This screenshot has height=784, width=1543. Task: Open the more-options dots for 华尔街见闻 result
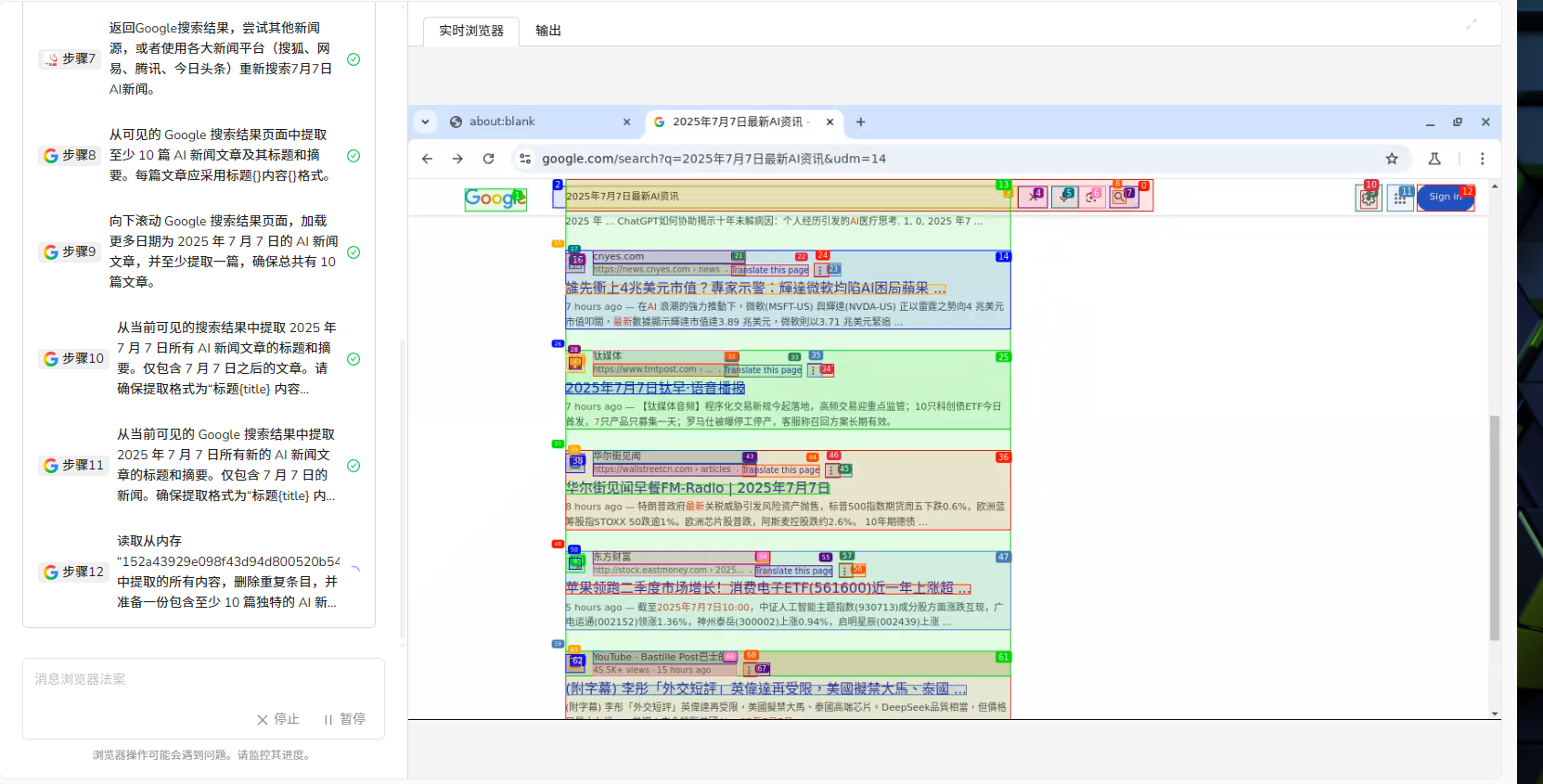click(x=831, y=470)
